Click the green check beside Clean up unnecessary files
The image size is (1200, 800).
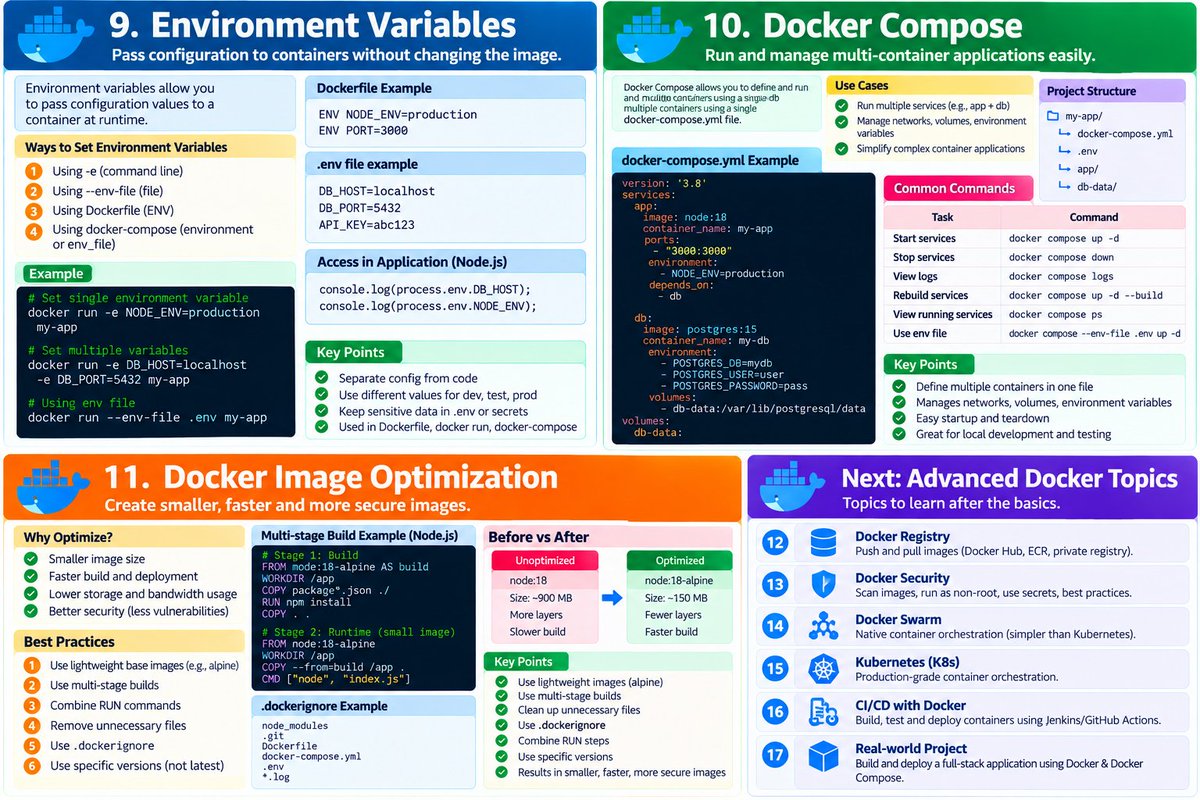500,710
